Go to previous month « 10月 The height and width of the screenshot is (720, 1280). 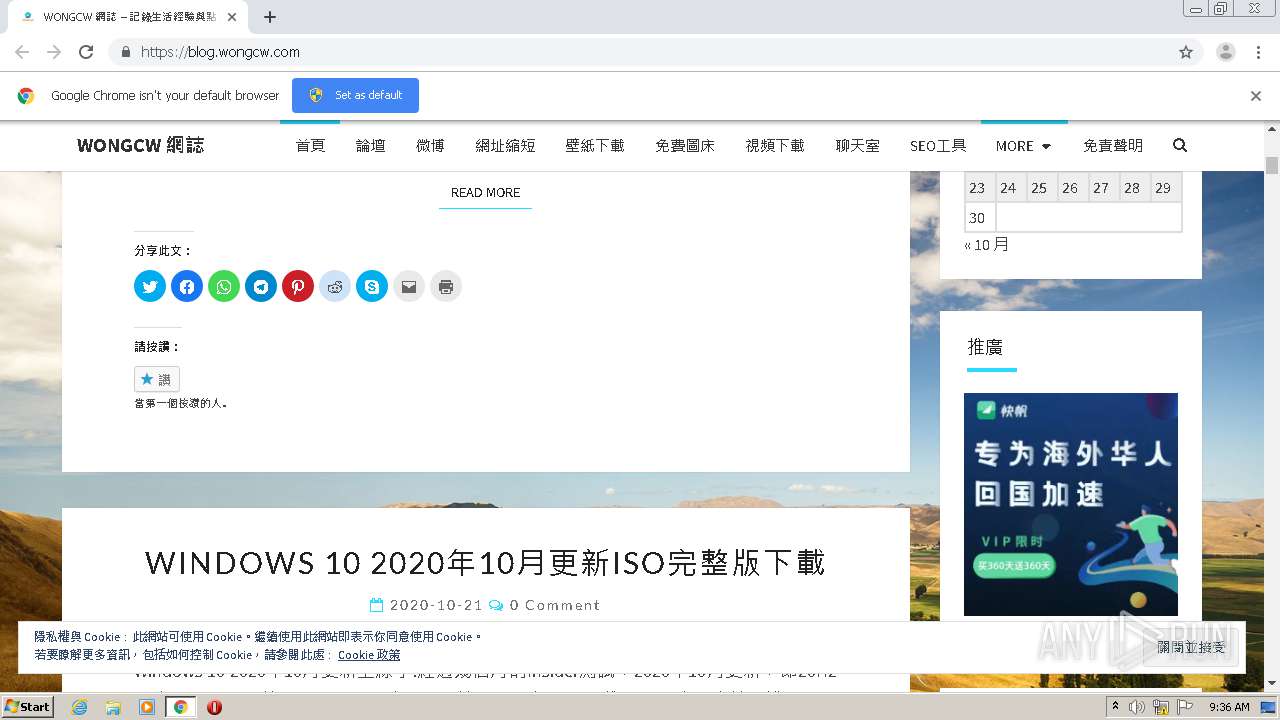987,244
